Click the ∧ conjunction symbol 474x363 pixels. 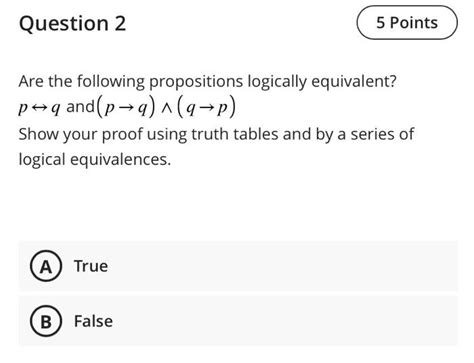166,109
